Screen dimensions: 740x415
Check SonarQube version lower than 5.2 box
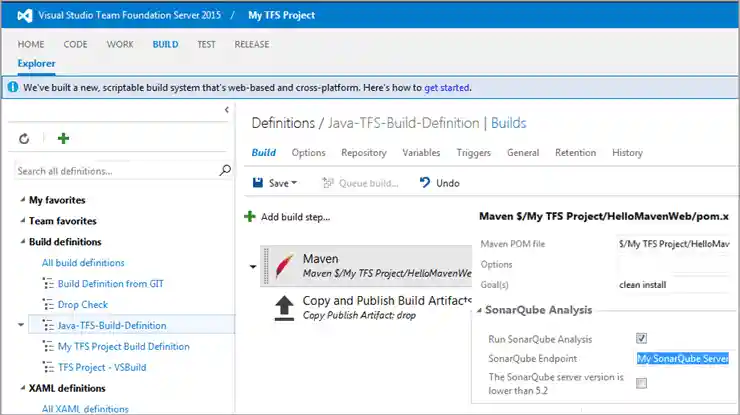pos(641,383)
